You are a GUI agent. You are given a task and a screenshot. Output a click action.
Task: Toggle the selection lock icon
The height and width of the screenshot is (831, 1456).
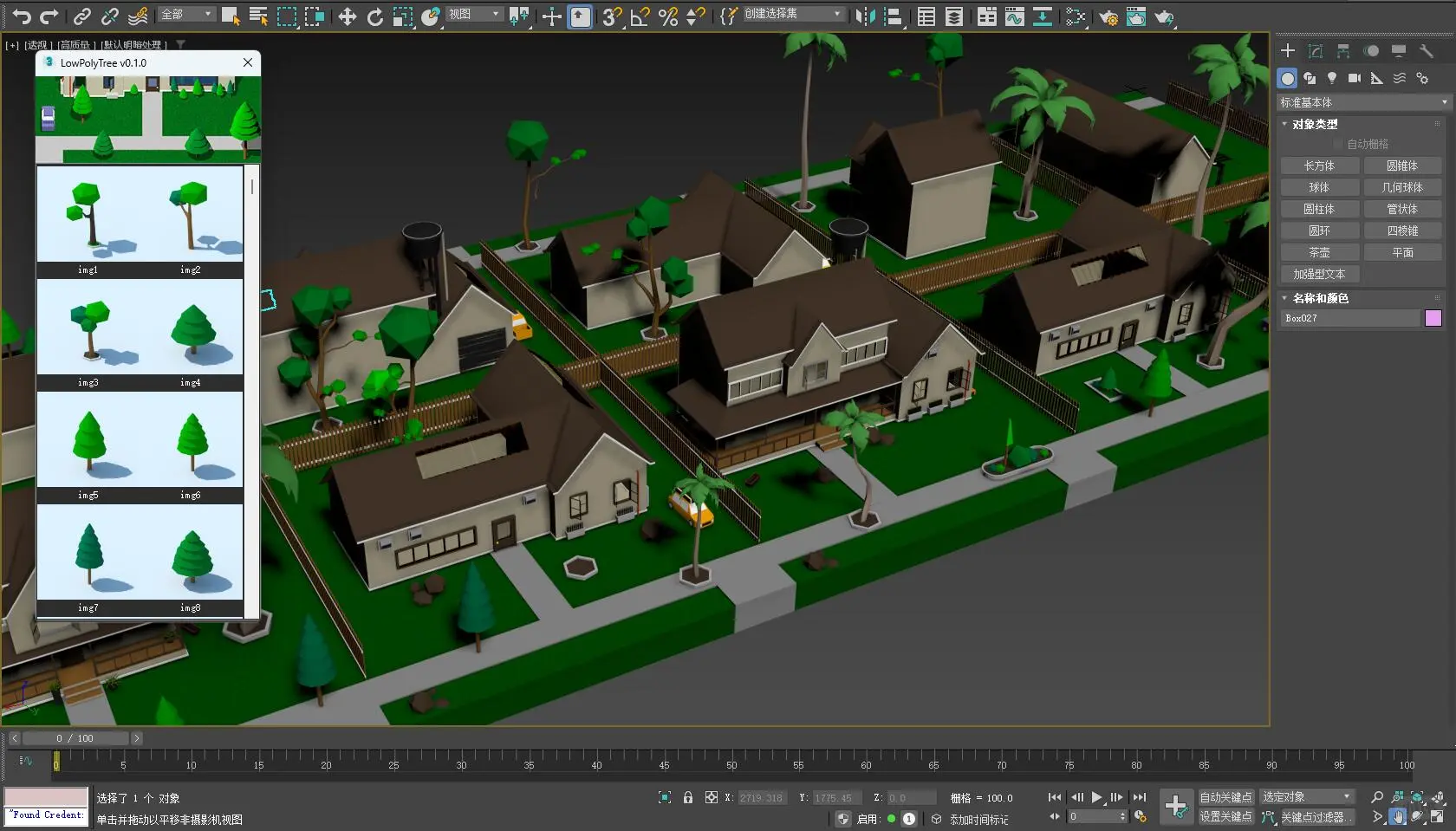[687, 797]
